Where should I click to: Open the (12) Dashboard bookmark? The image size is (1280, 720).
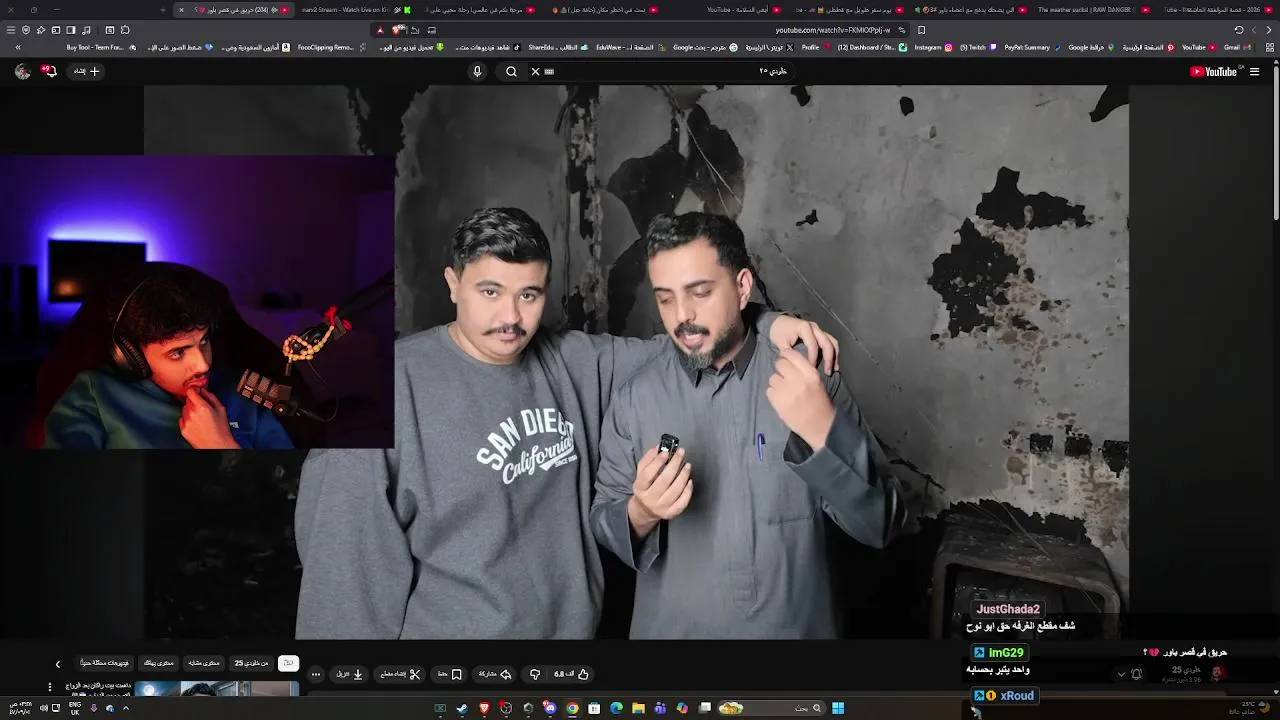[x=873, y=47]
